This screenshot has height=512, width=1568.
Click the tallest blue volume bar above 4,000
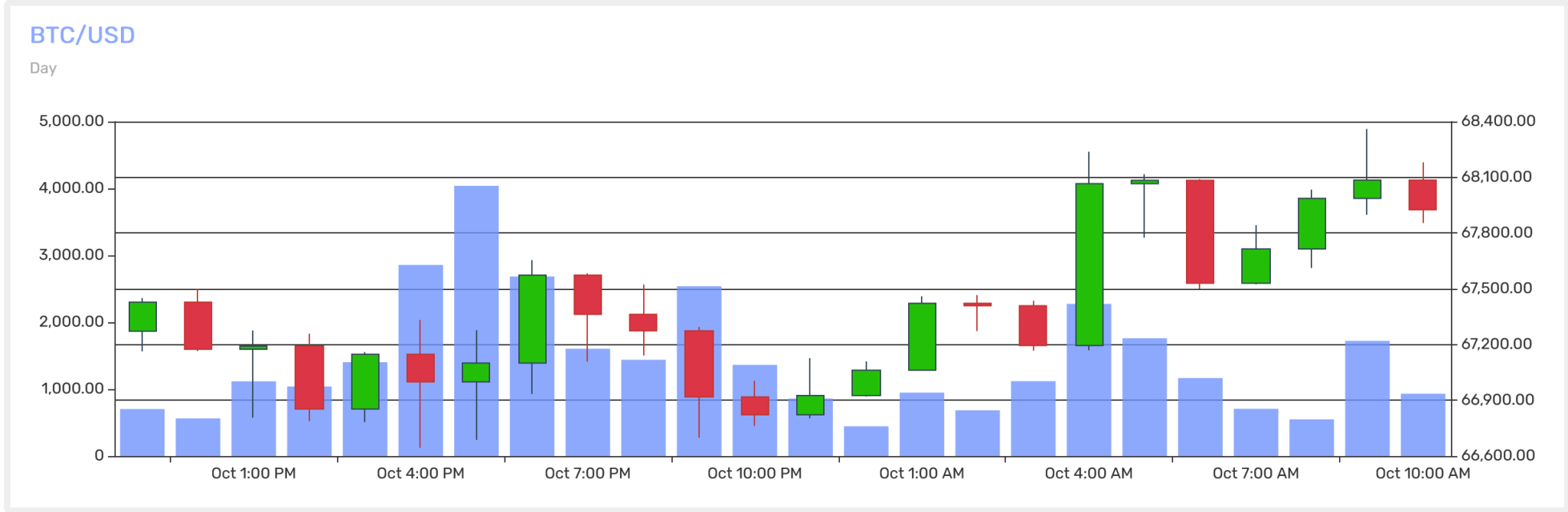[476, 321]
